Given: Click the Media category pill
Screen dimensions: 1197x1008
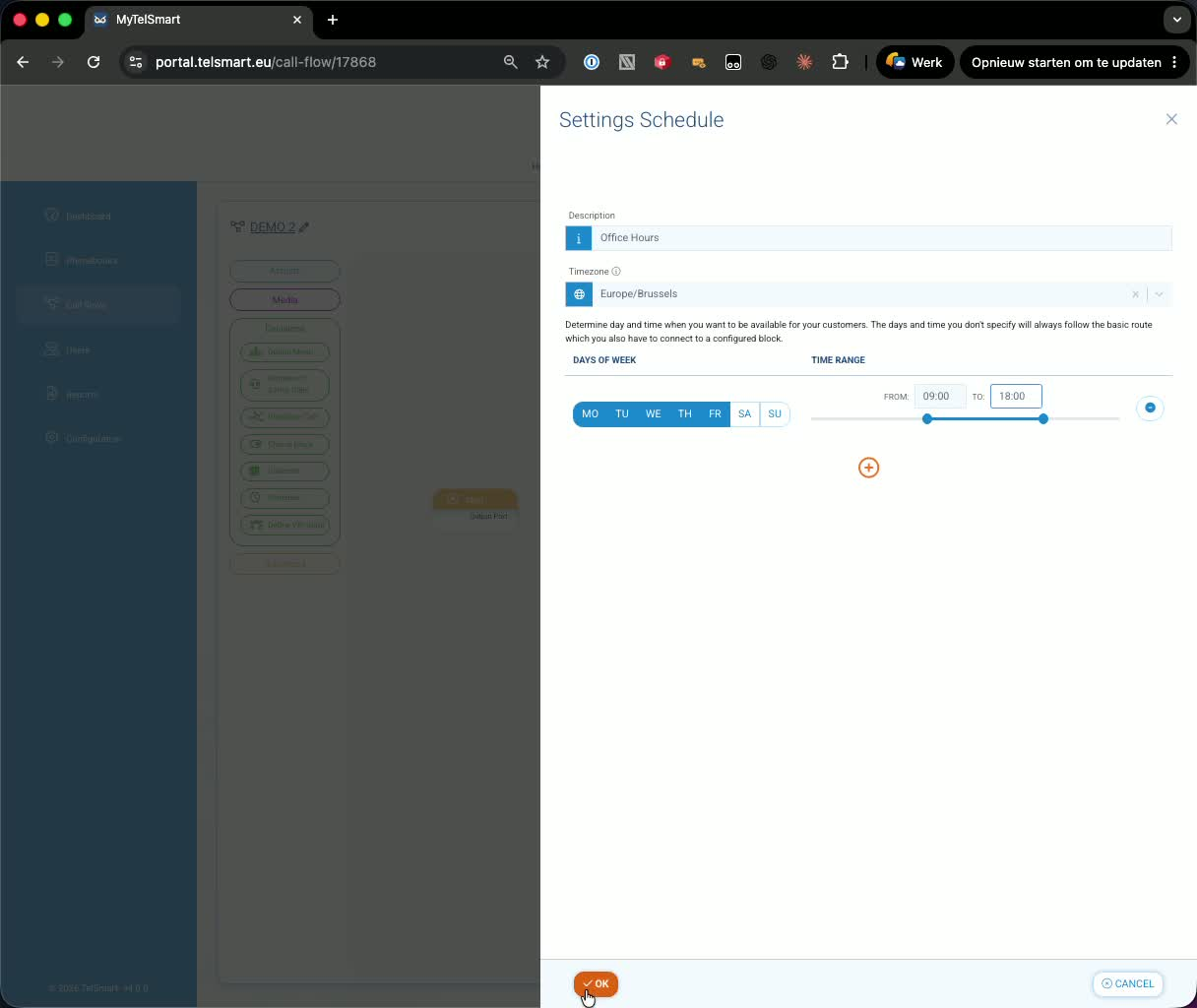Looking at the screenshot, I should pos(284,299).
